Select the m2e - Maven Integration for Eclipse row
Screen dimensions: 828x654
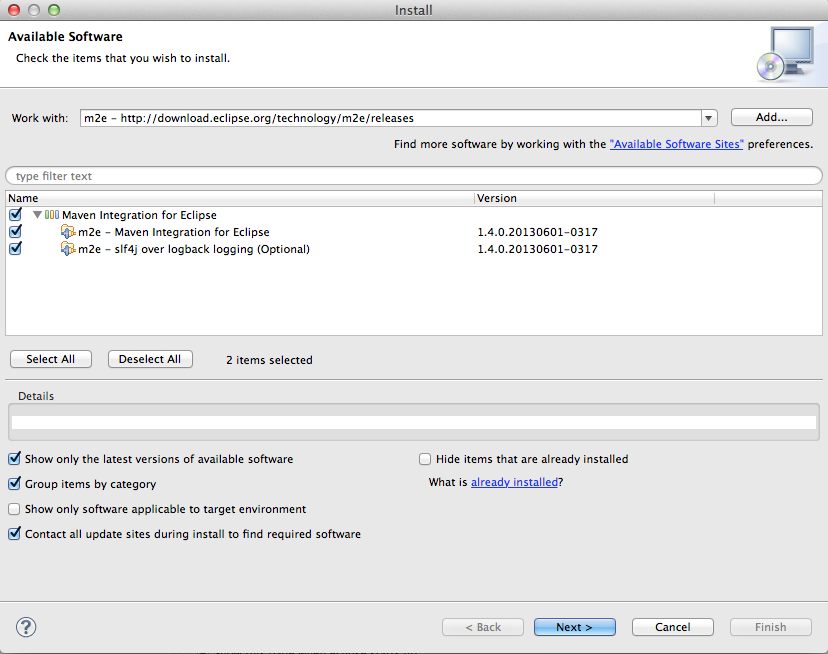coord(414,232)
